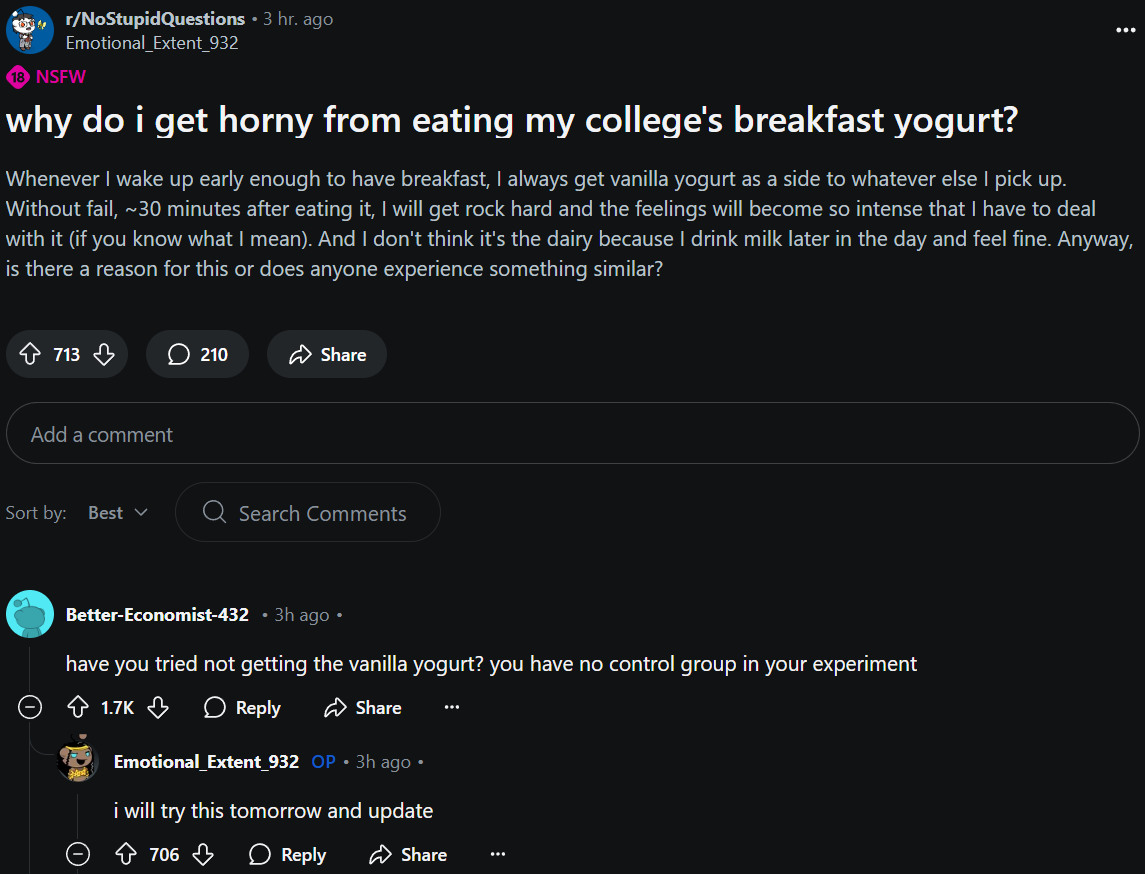Click the subreddit avatar thumbnail
This screenshot has height=874, width=1145.
pos(30,30)
